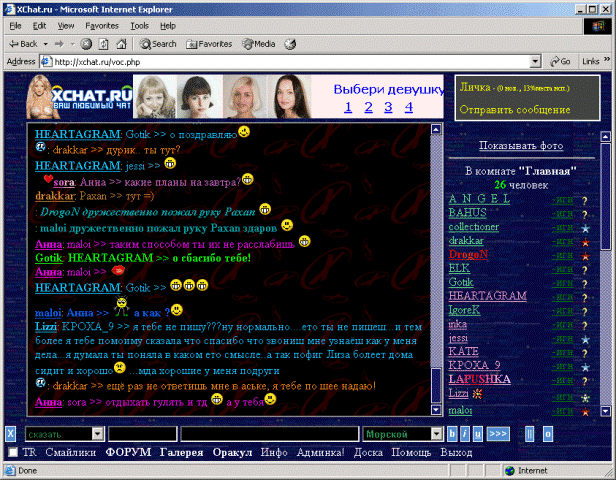Click the Показывать фото link

[x=521, y=146]
